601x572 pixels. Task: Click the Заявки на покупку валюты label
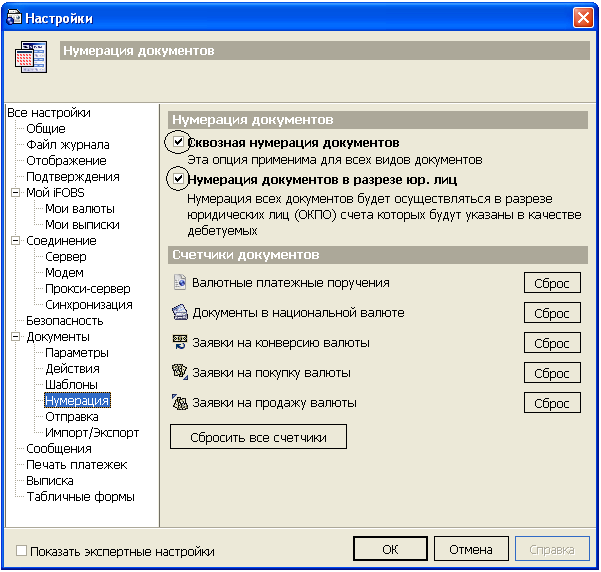tap(271, 372)
